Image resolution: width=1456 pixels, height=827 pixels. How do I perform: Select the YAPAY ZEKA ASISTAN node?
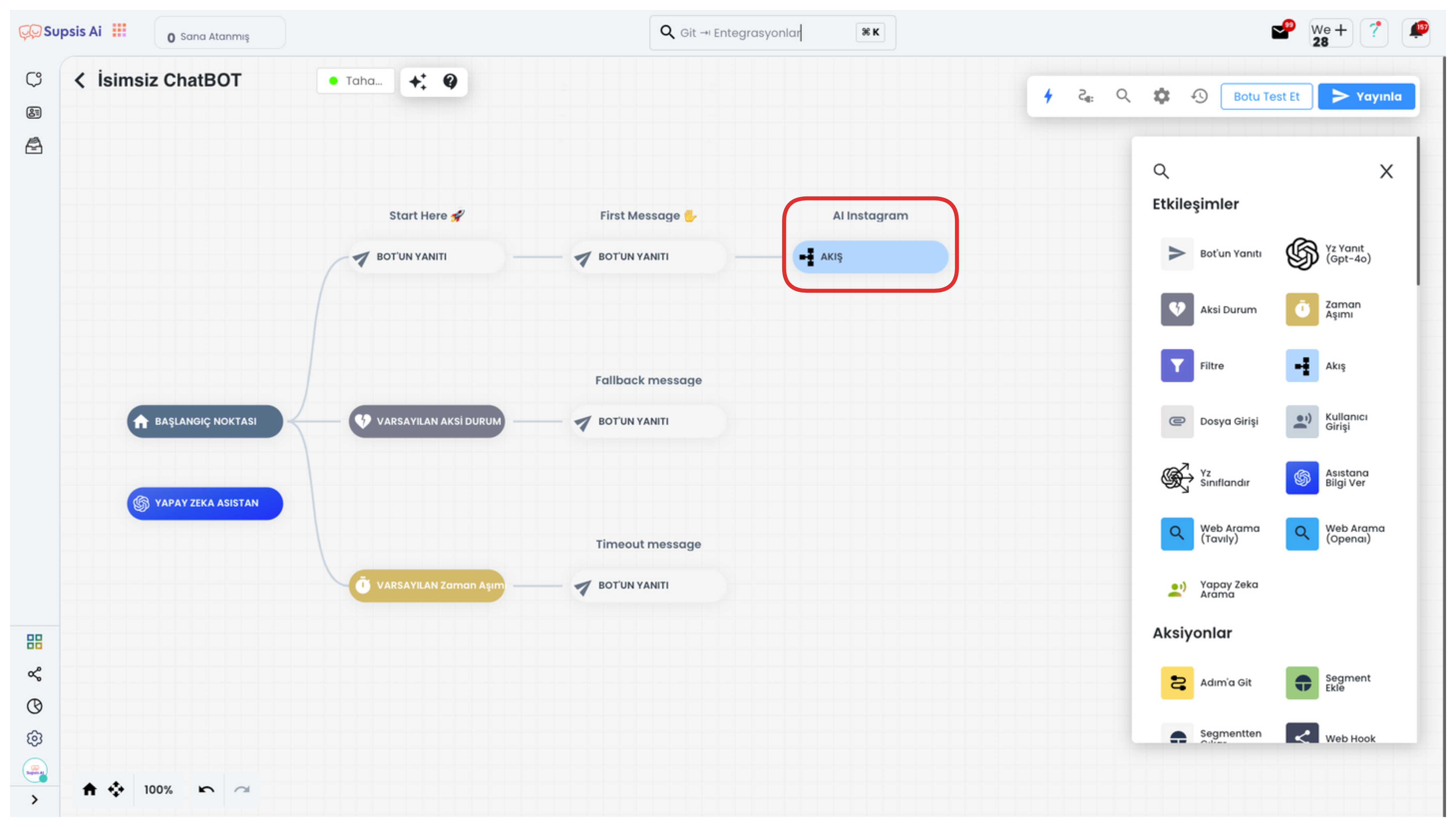coord(205,503)
